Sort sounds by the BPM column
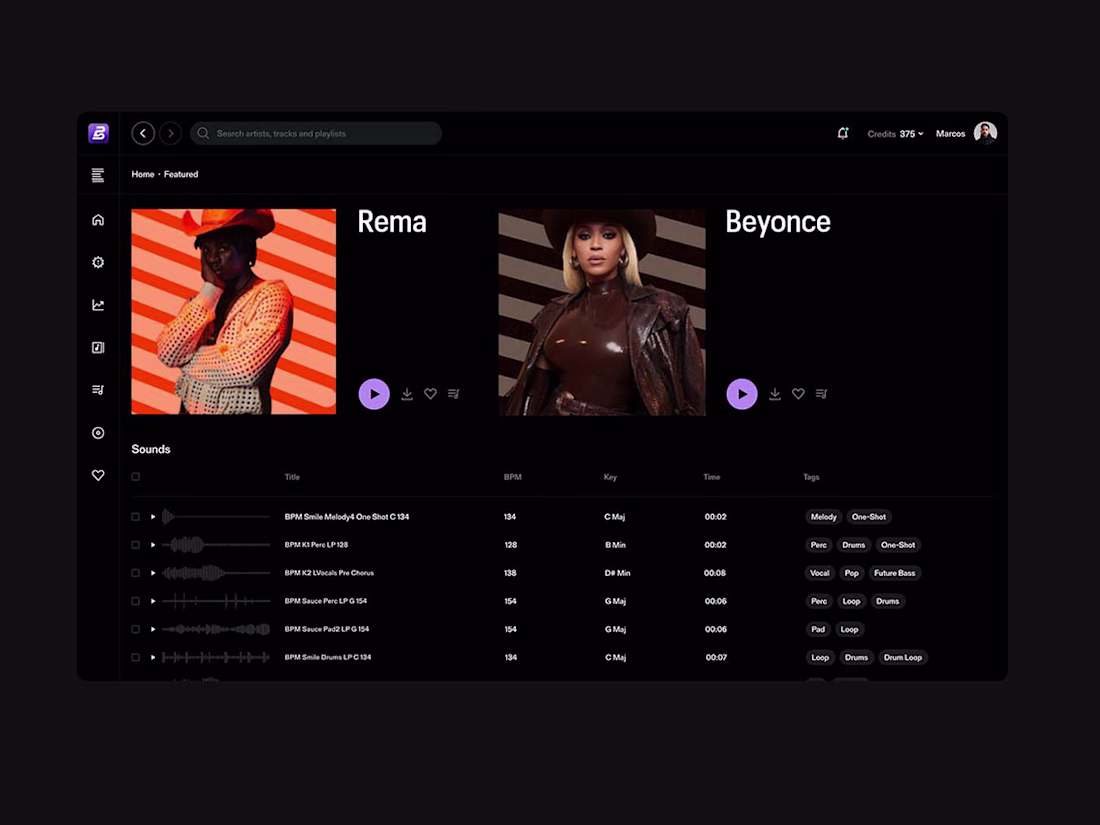This screenshot has height=825, width=1100. click(x=512, y=477)
